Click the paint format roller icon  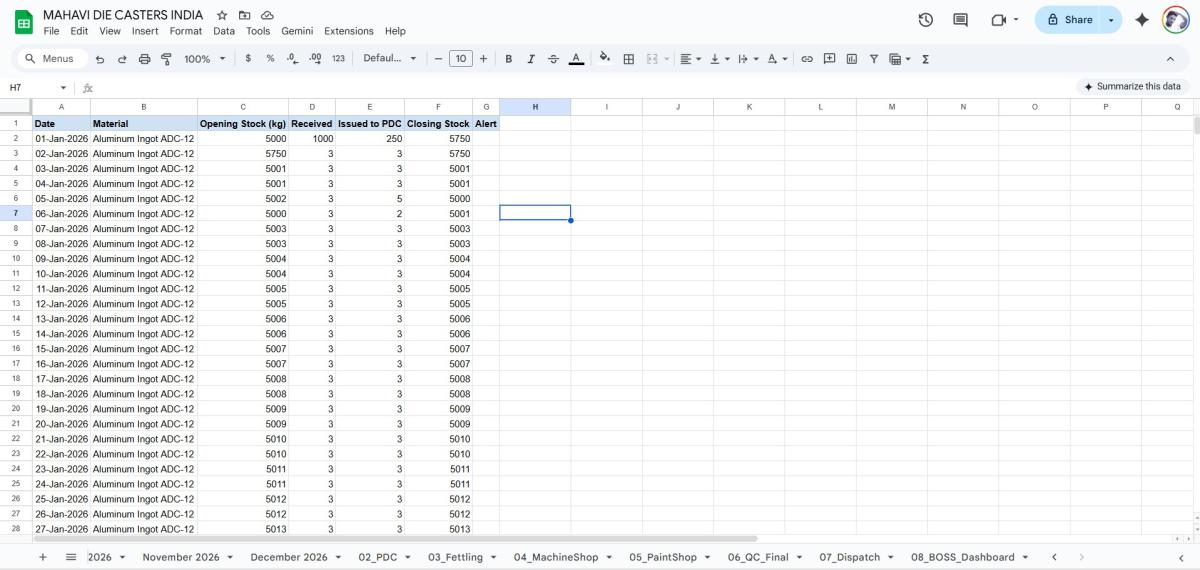(166, 59)
